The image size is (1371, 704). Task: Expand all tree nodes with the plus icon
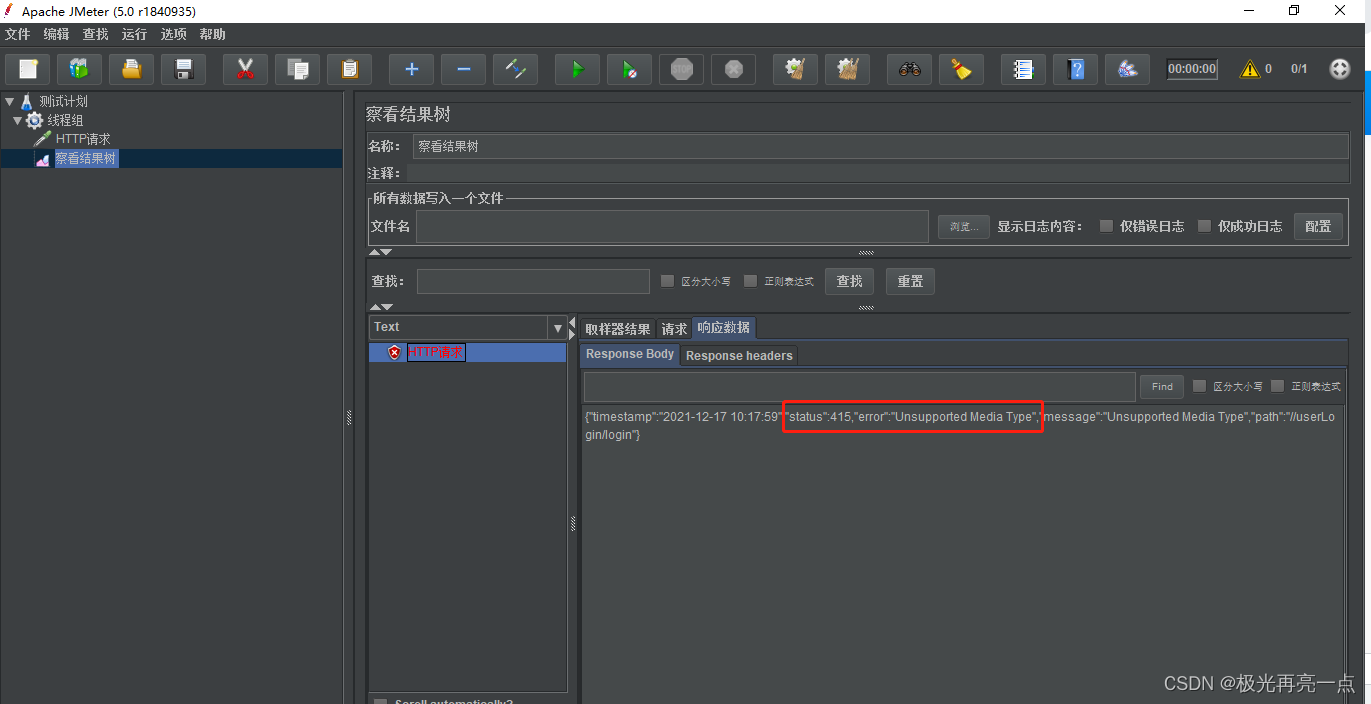click(411, 69)
